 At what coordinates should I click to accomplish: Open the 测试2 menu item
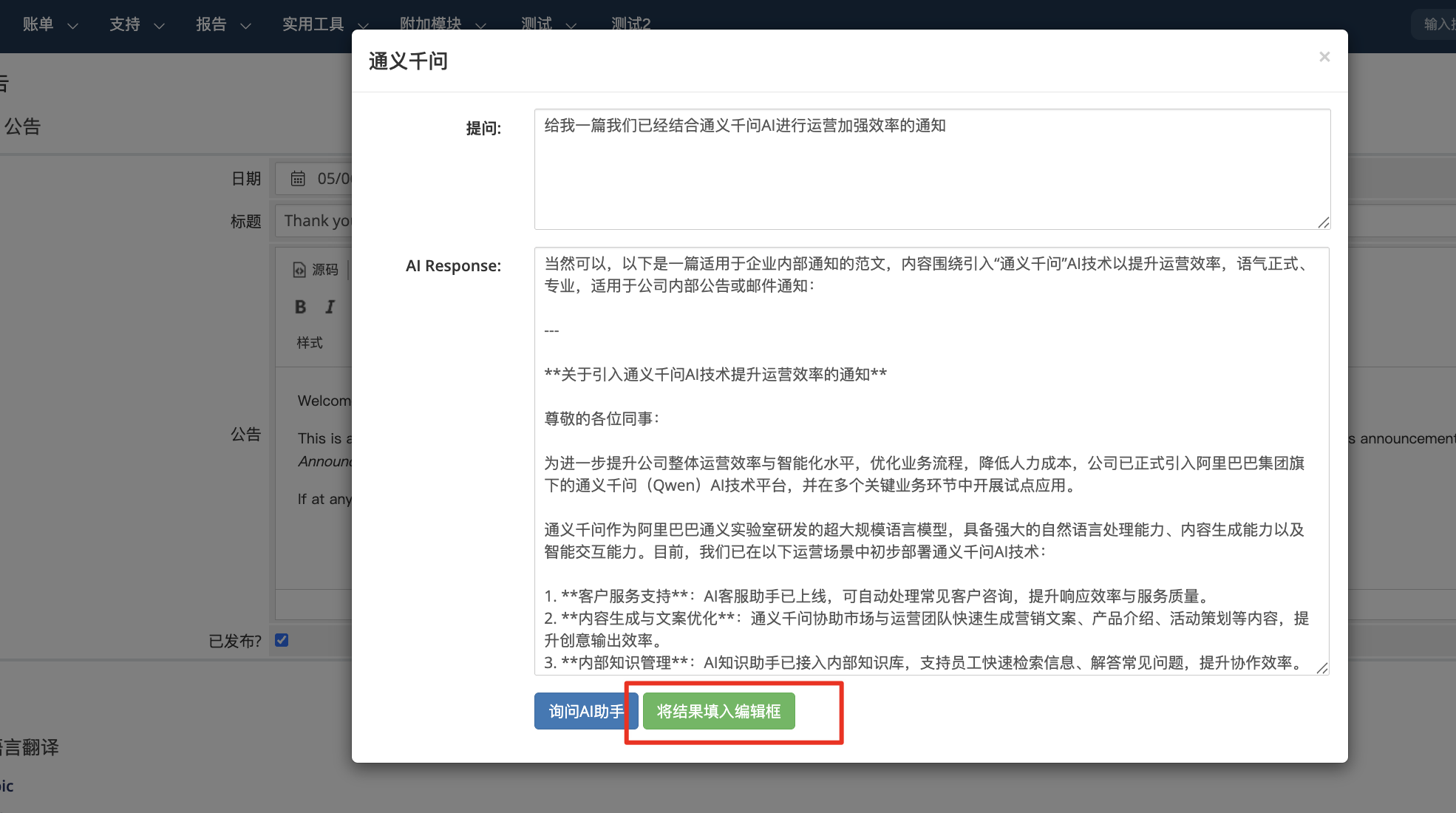pos(630,23)
